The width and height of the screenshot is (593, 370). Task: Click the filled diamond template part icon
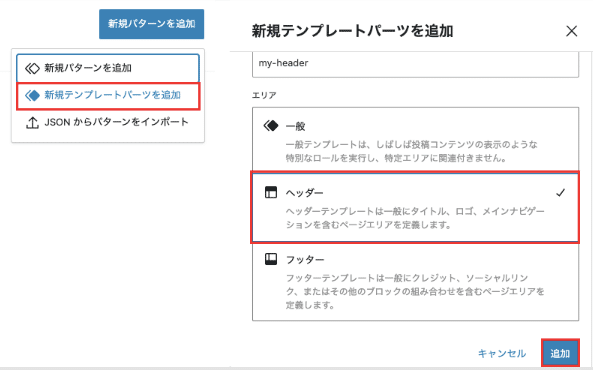(32, 95)
